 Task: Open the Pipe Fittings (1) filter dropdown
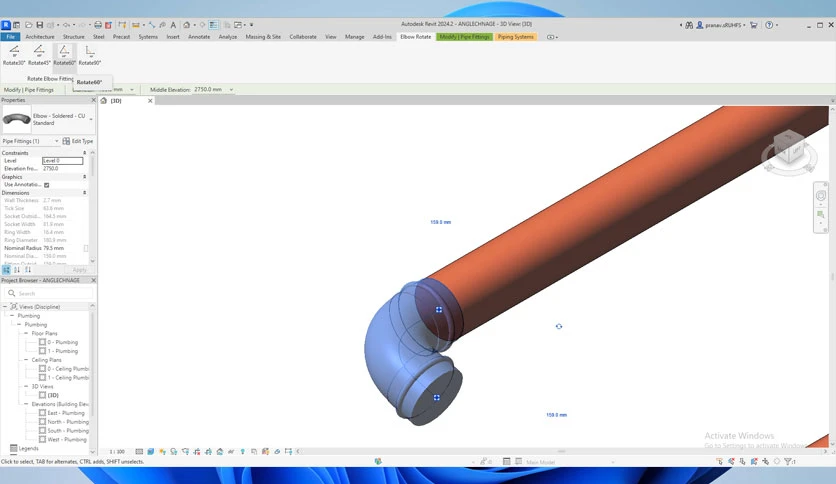57,141
